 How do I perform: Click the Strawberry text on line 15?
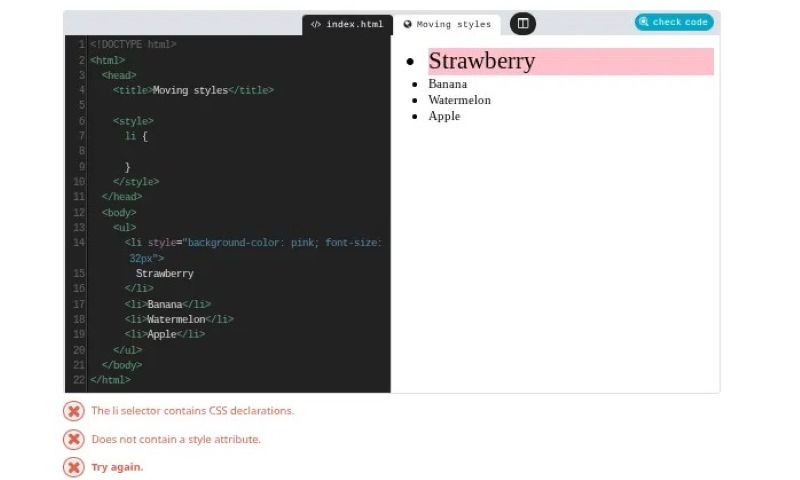(164, 274)
